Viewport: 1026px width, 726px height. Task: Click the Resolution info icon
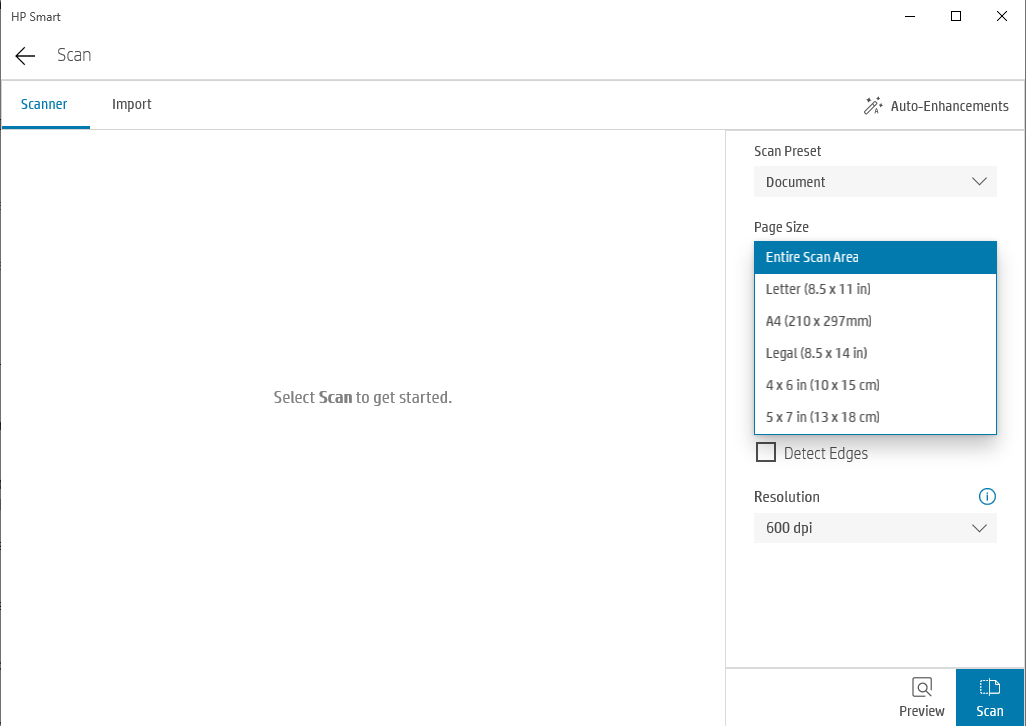coord(987,497)
